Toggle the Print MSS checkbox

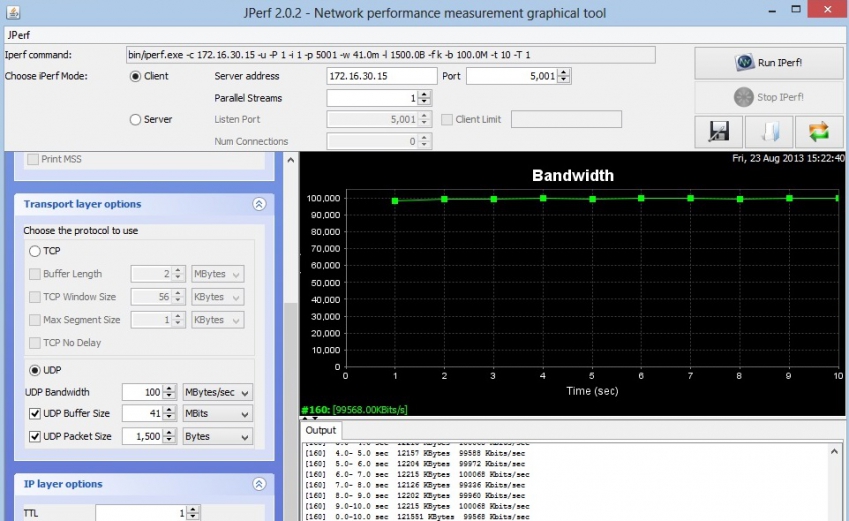click(33, 159)
